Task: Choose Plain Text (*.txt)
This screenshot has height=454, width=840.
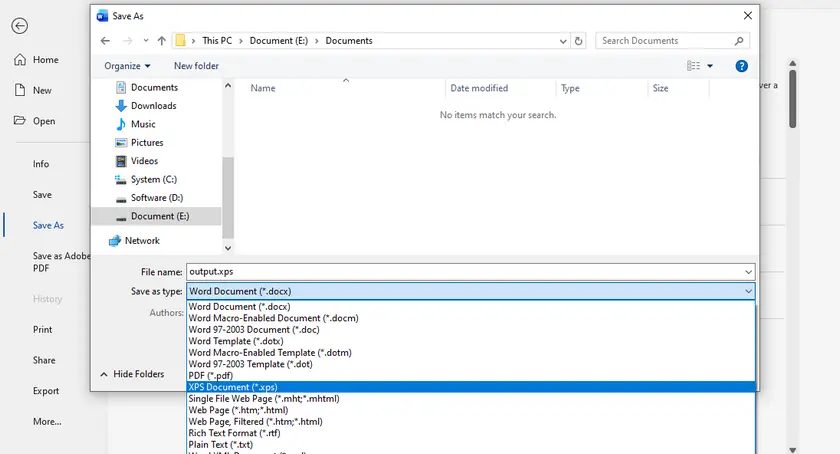Action: (x=471, y=445)
